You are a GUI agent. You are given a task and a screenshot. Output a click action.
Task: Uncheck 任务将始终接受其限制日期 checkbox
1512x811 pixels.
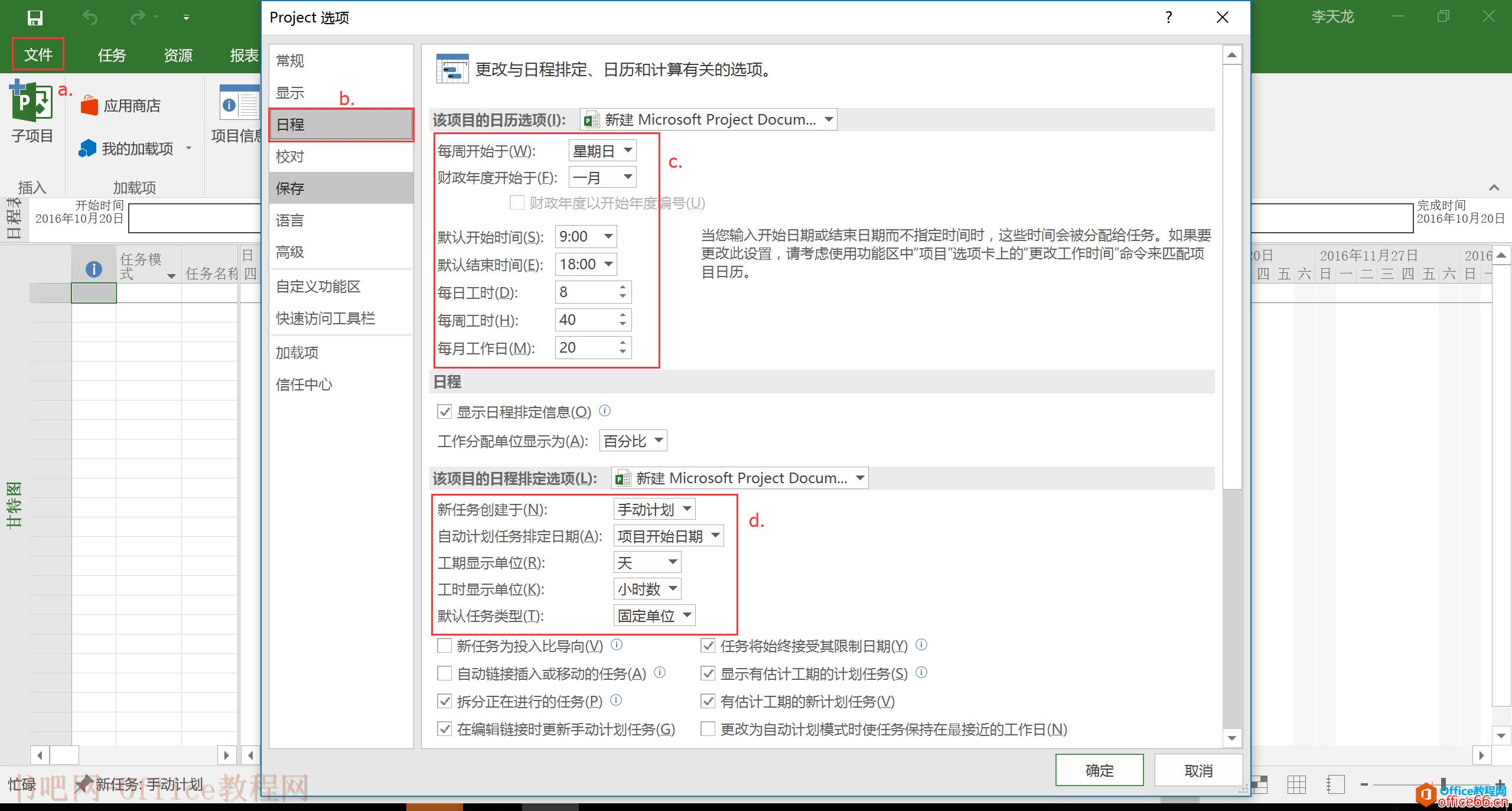click(708, 646)
